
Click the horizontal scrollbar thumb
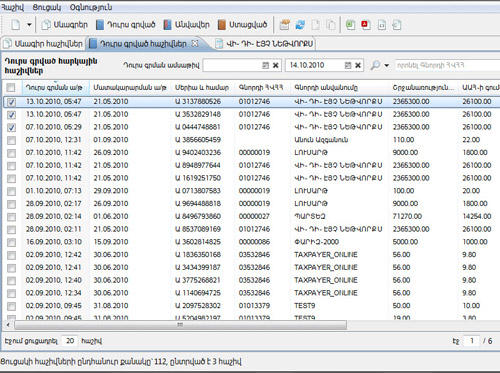coord(180,325)
